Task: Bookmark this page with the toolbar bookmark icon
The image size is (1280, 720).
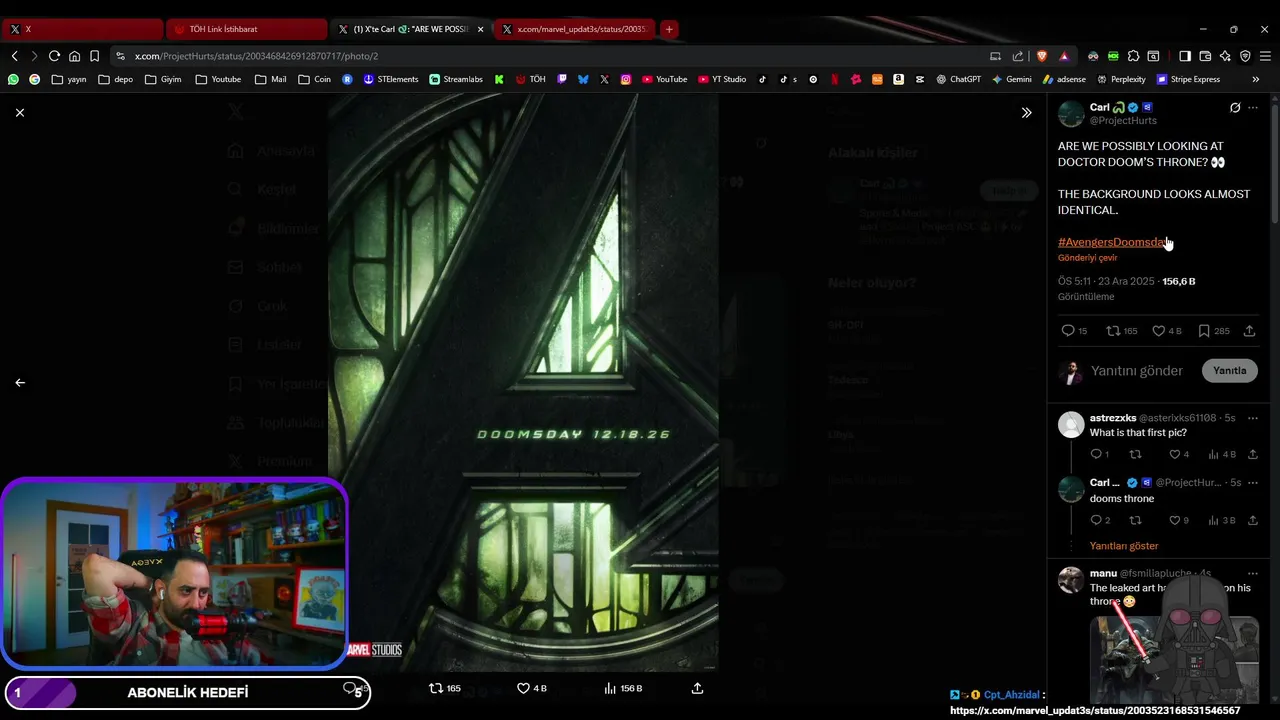Action: coord(94,56)
